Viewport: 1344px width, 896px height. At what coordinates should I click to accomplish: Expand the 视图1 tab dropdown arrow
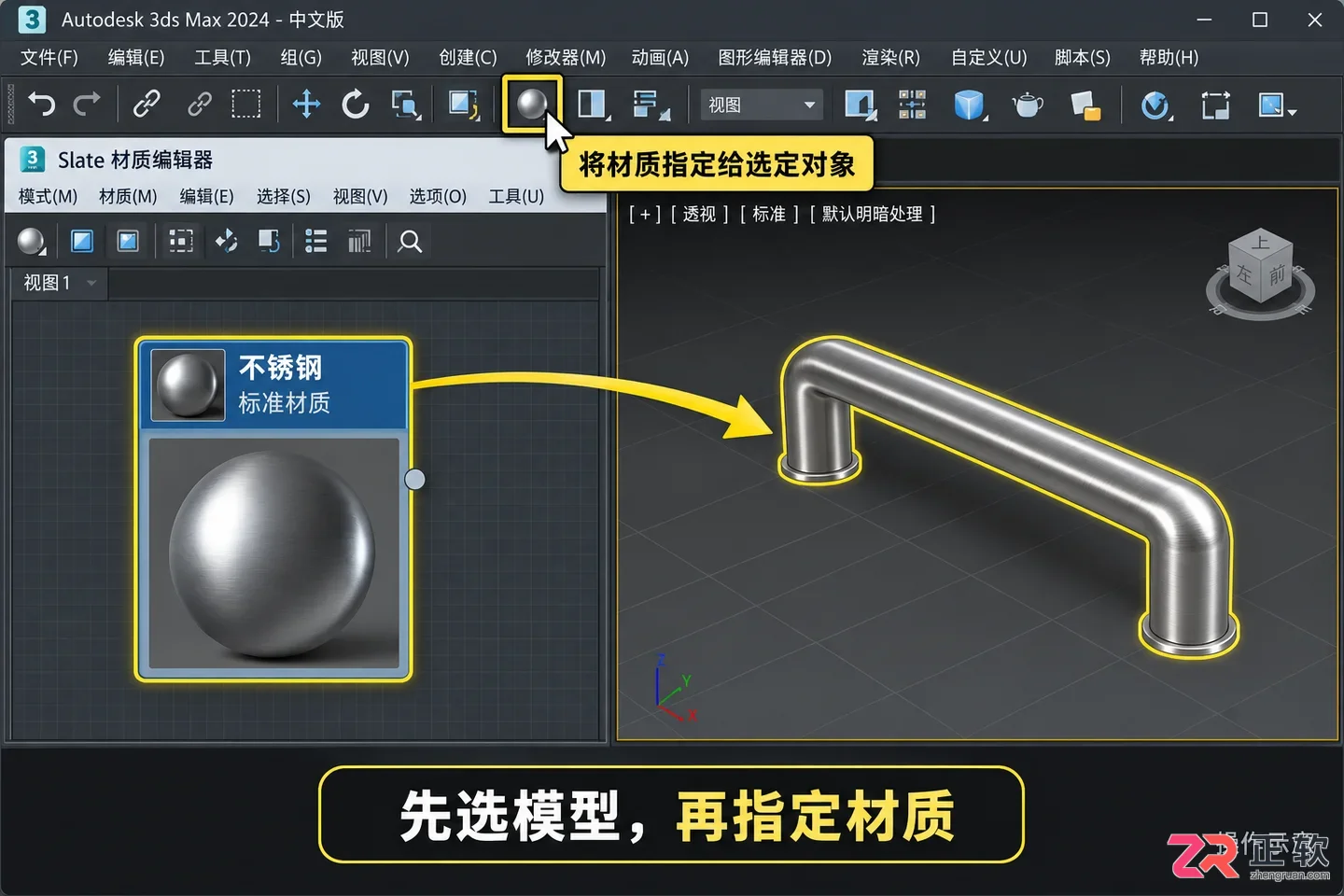[91, 283]
